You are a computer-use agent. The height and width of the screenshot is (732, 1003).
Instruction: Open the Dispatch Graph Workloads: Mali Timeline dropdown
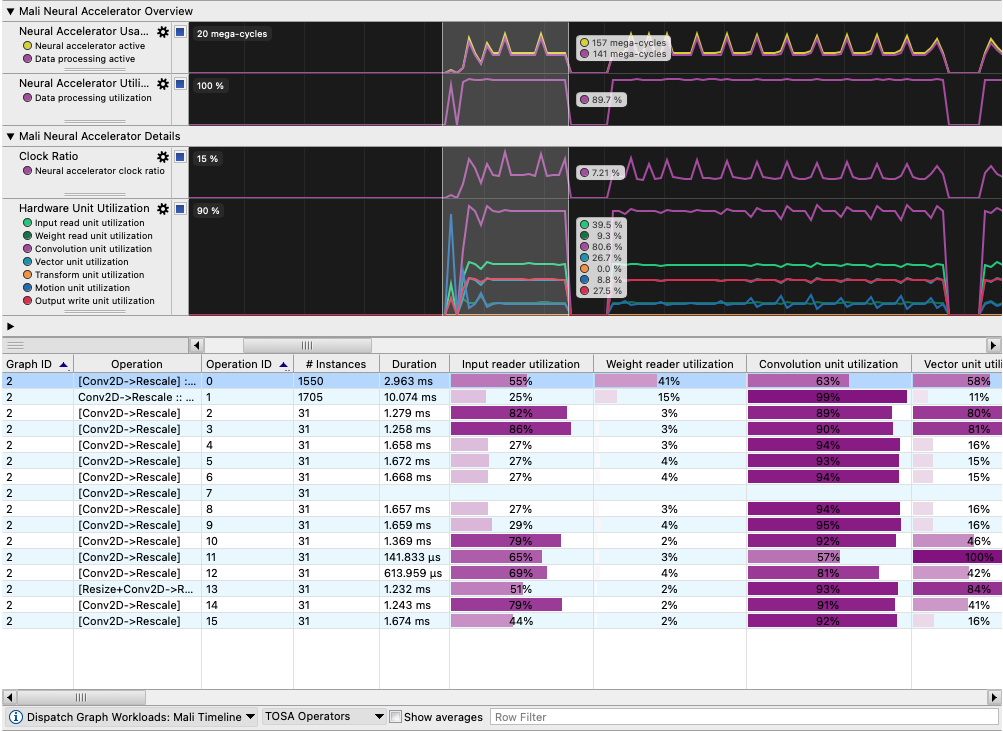[x=132, y=717]
